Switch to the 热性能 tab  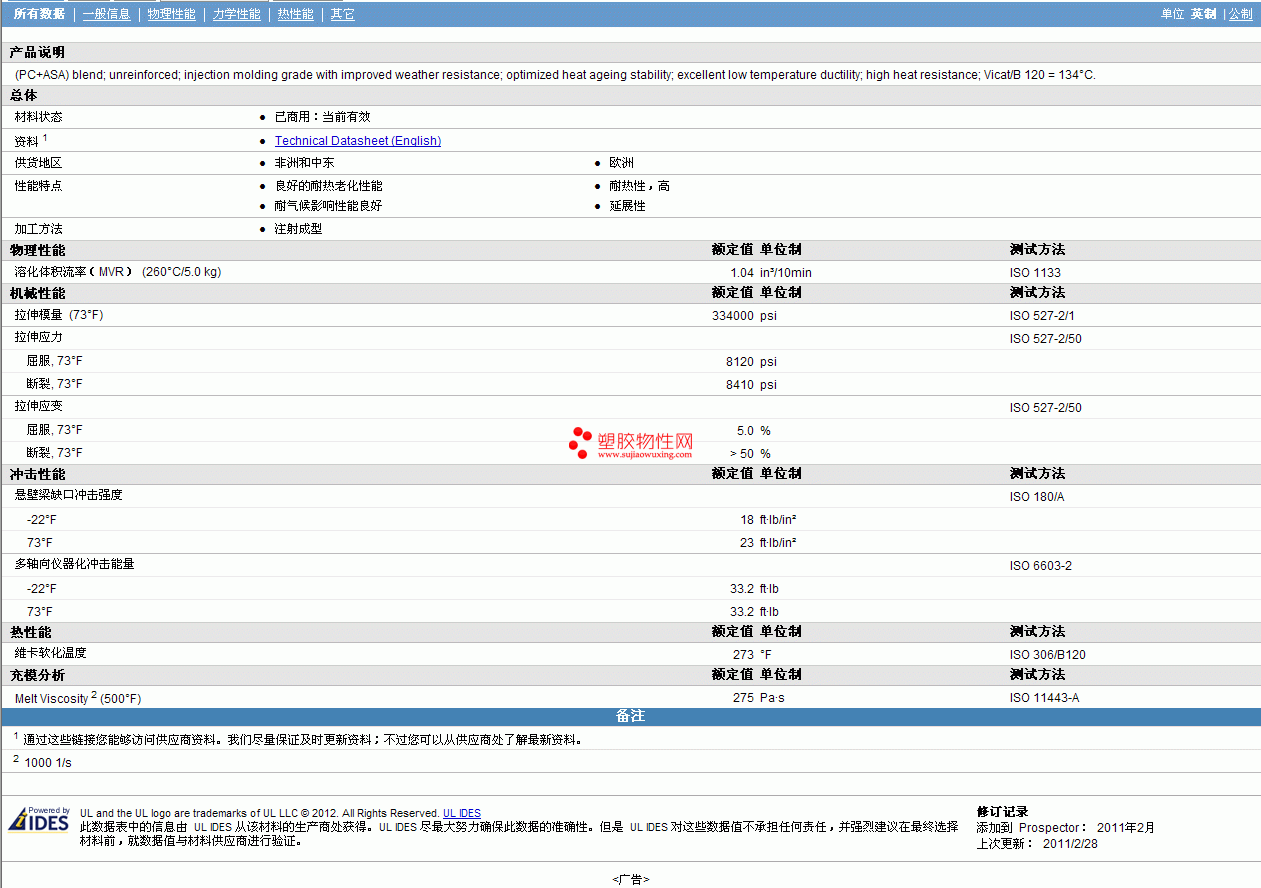295,14
